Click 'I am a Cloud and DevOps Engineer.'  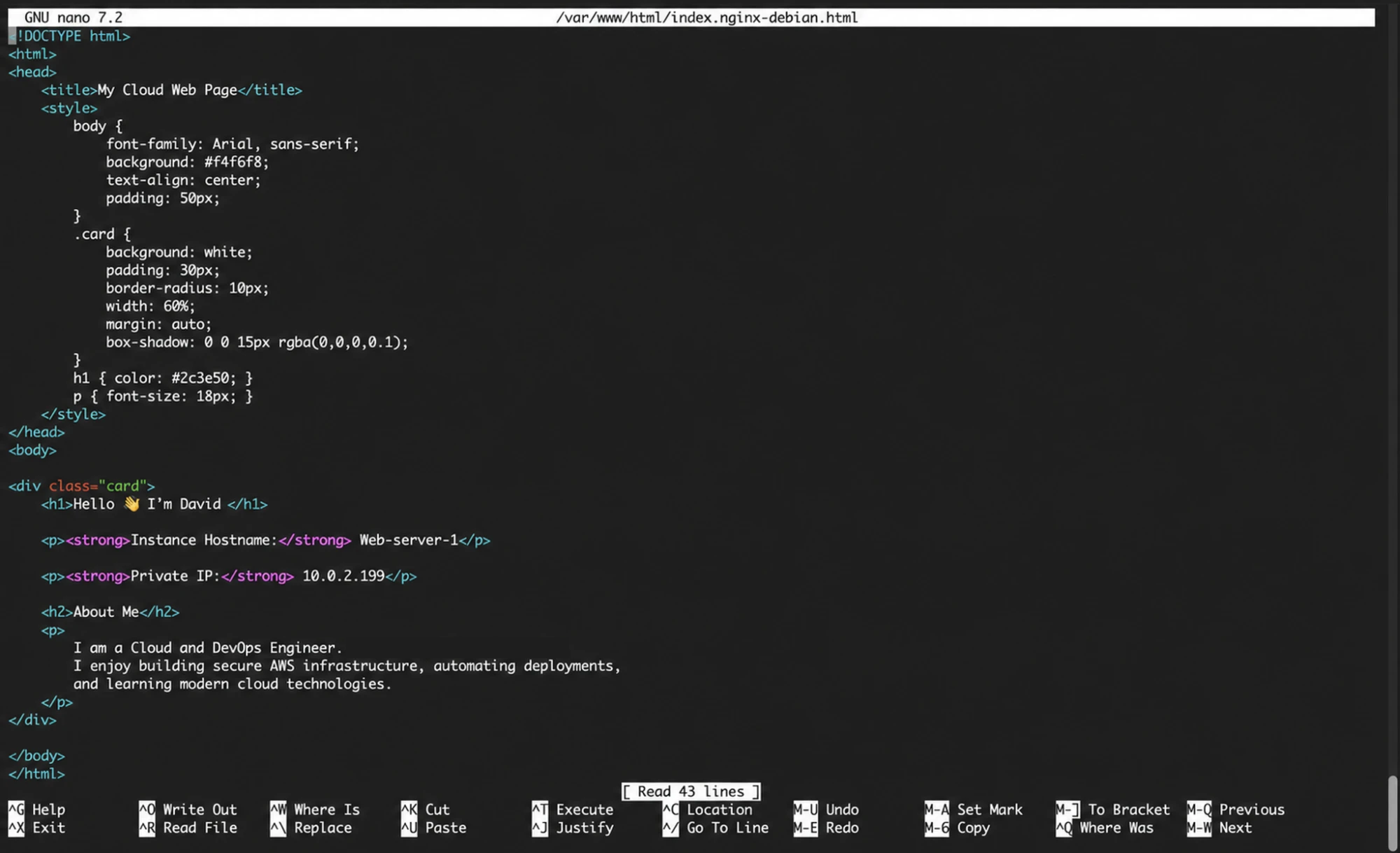(x=208, y=648)
